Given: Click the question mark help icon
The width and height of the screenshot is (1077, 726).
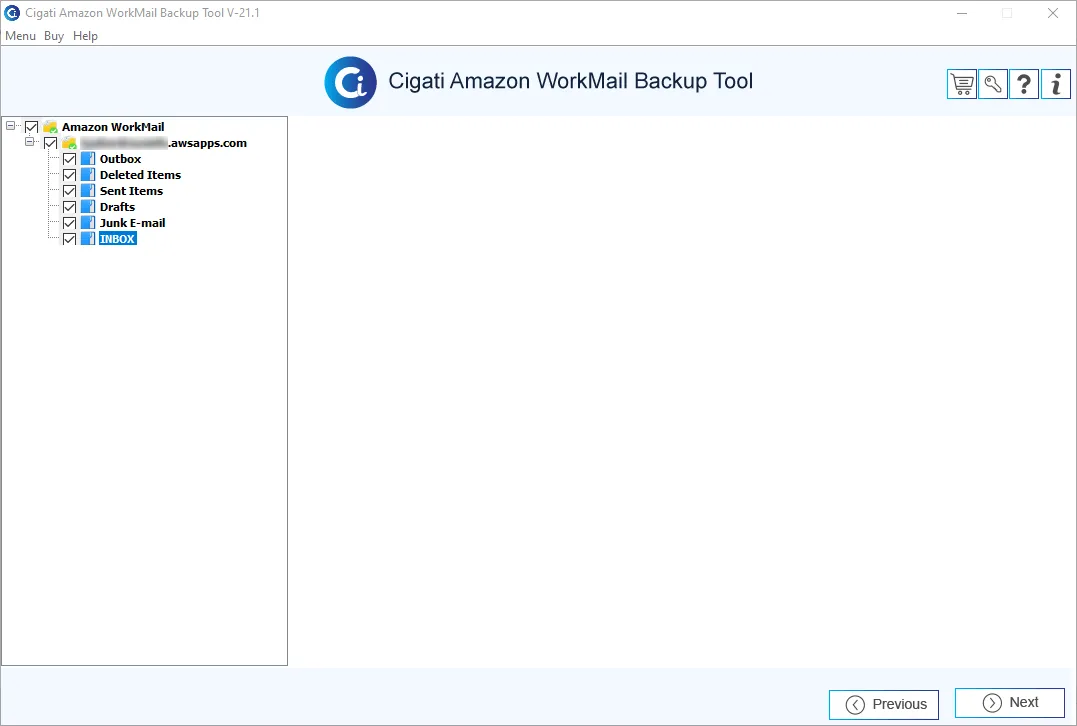Looking at the screenshot, I should (x=1024, y=84).
